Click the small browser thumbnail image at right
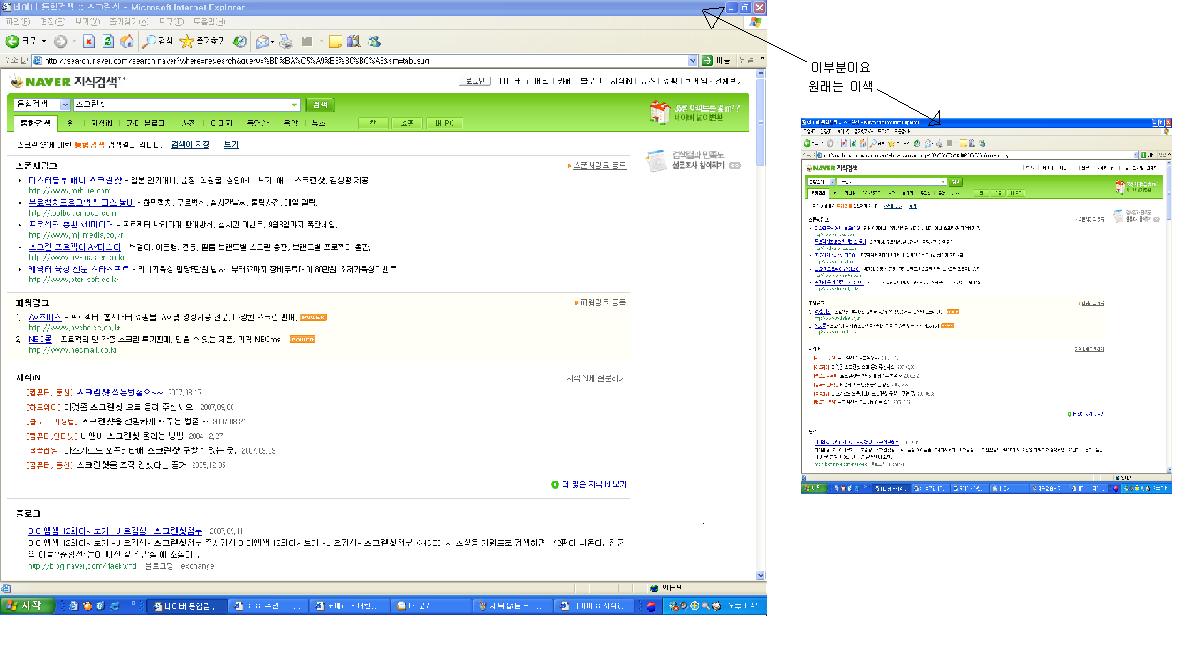 pyautogui.click(x=986, y=305)
